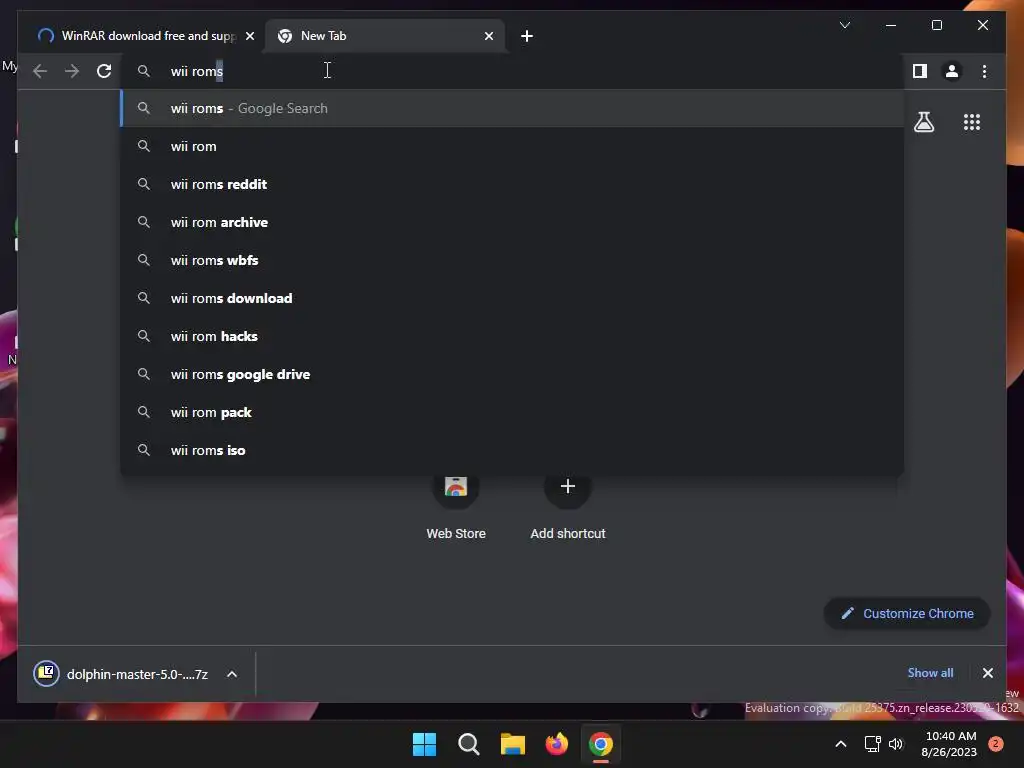Viewport: 1024px width, 768px height.
Task: Open taskbar Search
Action: pyautogui.click(x=468, y=744)
